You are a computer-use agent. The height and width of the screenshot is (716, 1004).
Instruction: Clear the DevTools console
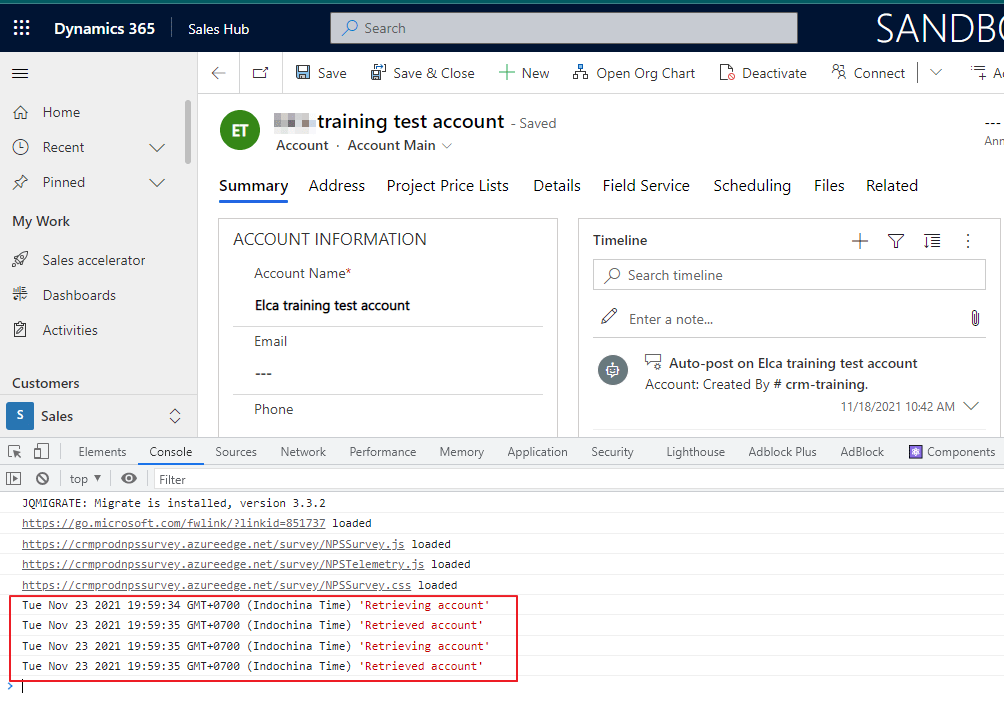pyautogui.click(x=41, y=478)
